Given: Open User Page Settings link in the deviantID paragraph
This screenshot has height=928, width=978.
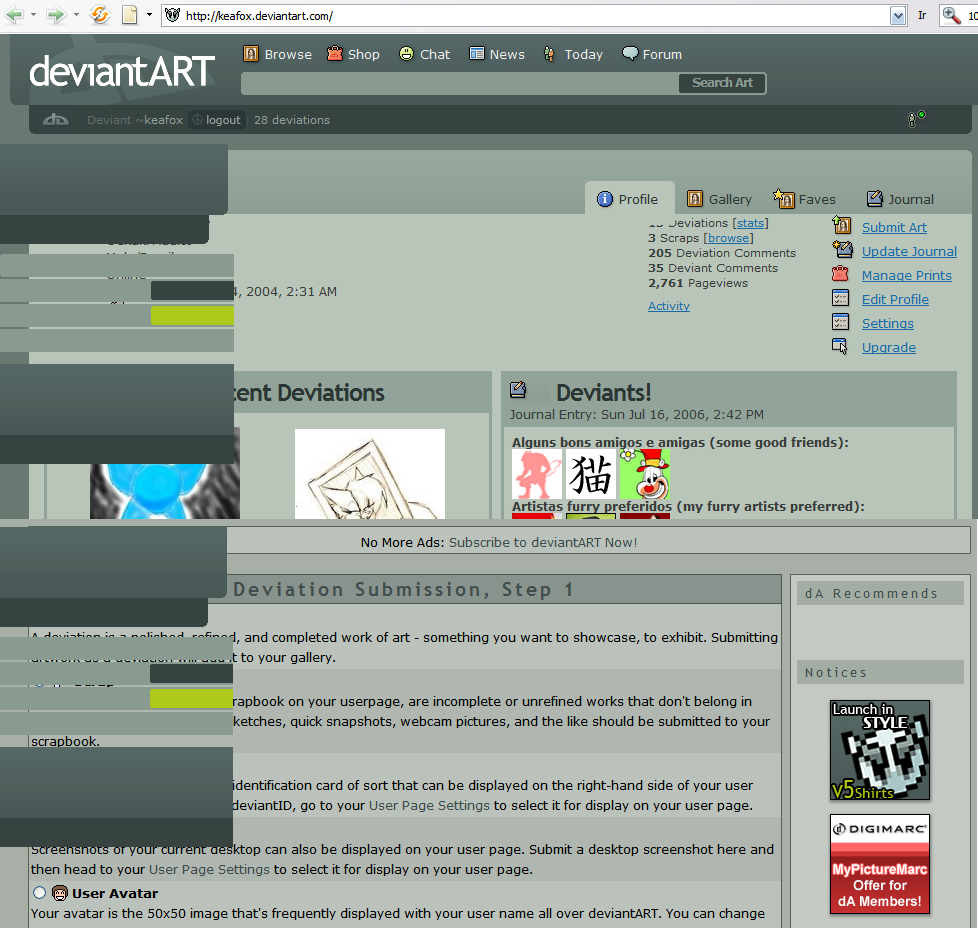Looking at the screenshot, I should tap(429, 805).
